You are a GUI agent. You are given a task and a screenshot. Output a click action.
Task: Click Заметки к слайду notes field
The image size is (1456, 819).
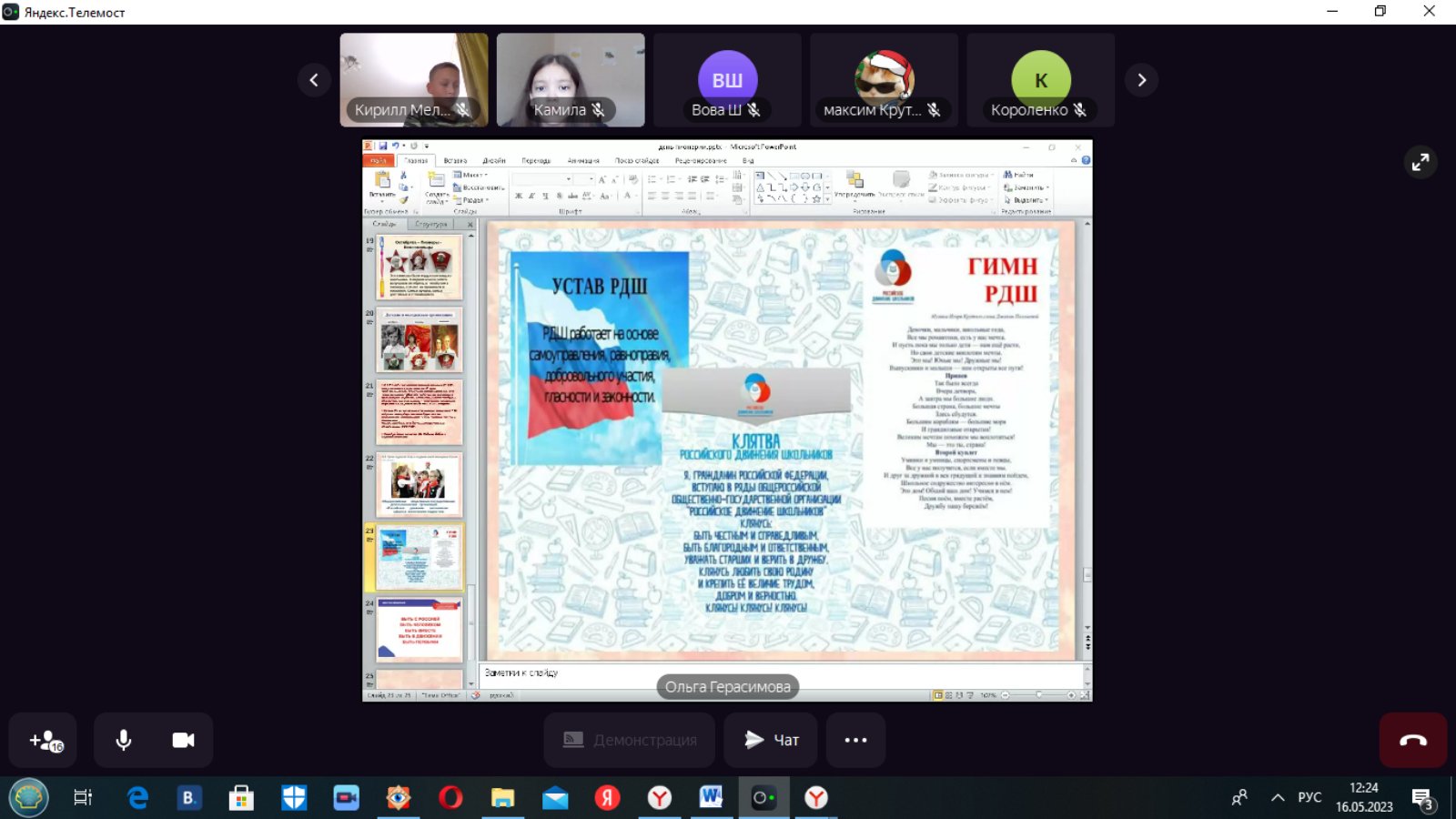tap(781, 673)
